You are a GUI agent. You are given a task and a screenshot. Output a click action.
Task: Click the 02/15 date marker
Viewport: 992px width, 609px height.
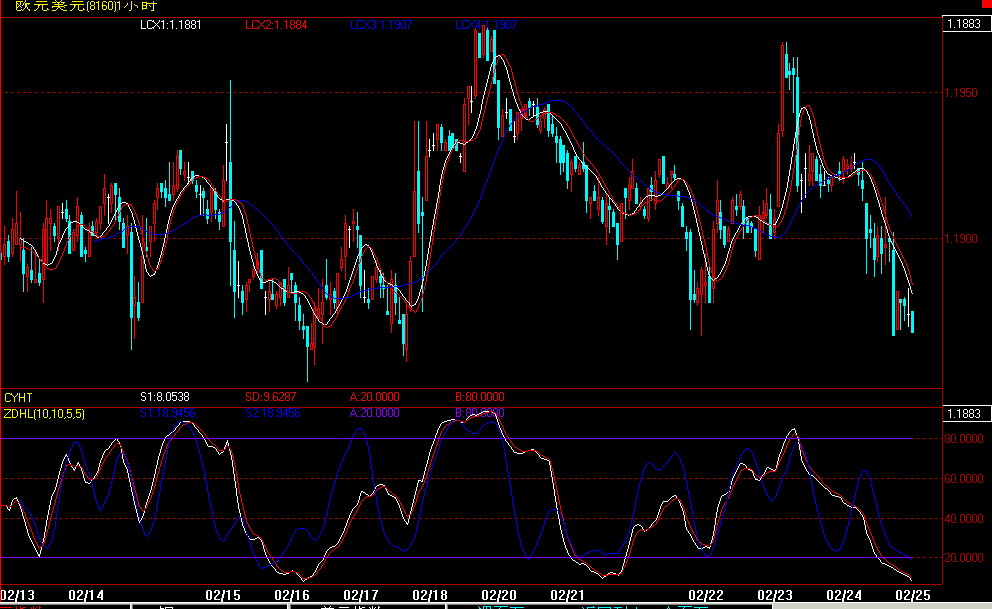[x=223, y=595]
